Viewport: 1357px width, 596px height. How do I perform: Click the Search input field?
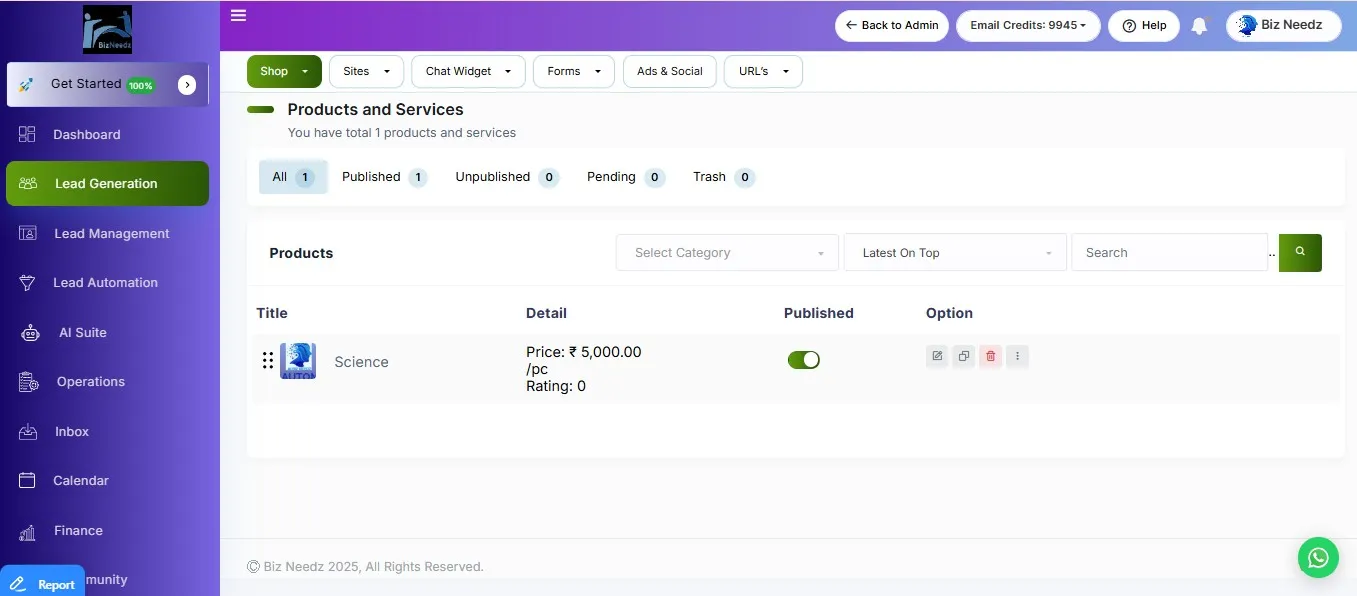1169,253
